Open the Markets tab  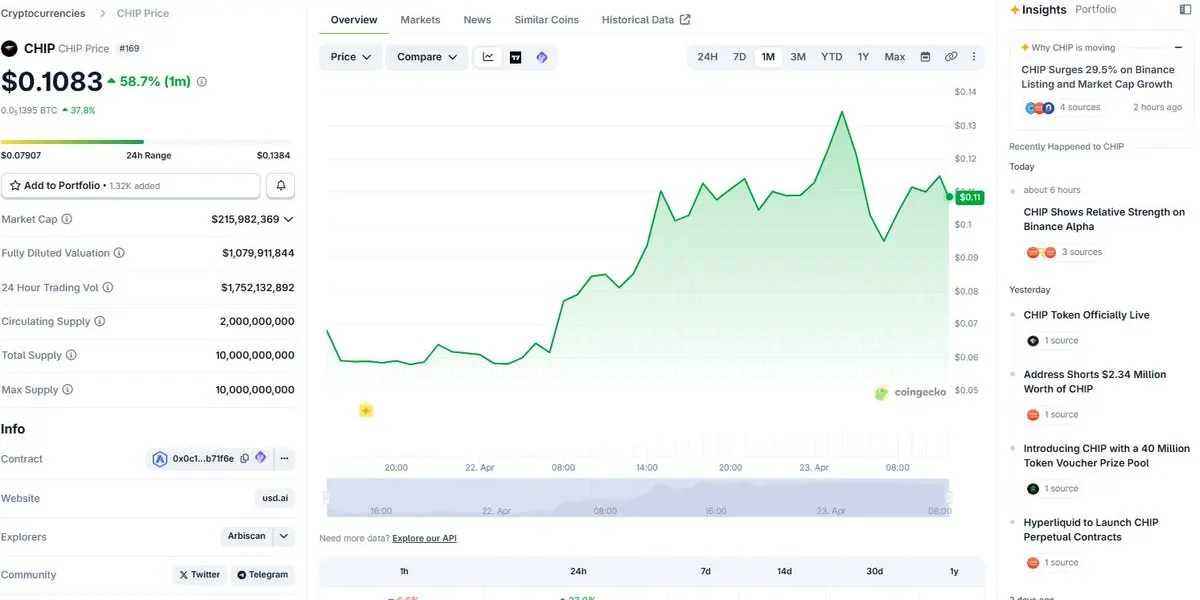(x=420, y=20)
